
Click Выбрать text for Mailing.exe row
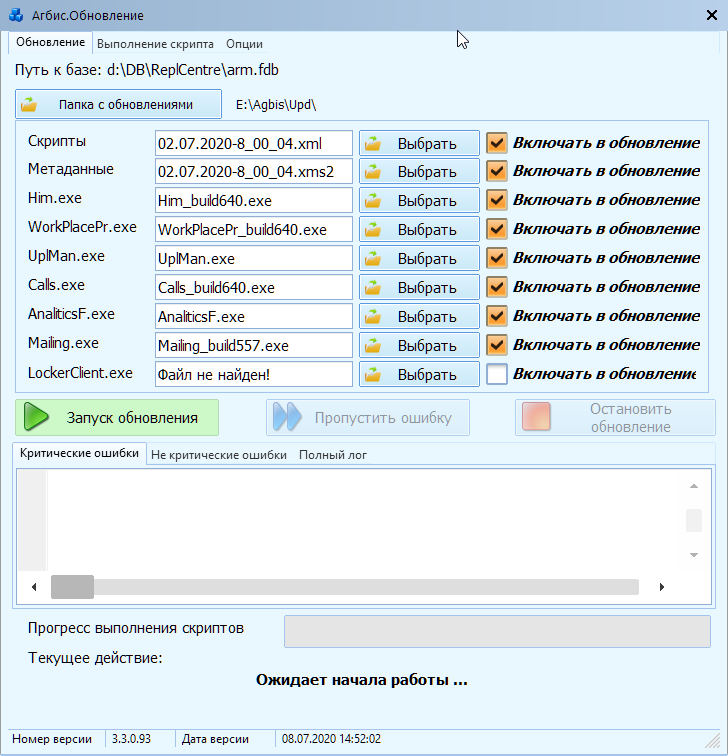click(x=427, y=346)
